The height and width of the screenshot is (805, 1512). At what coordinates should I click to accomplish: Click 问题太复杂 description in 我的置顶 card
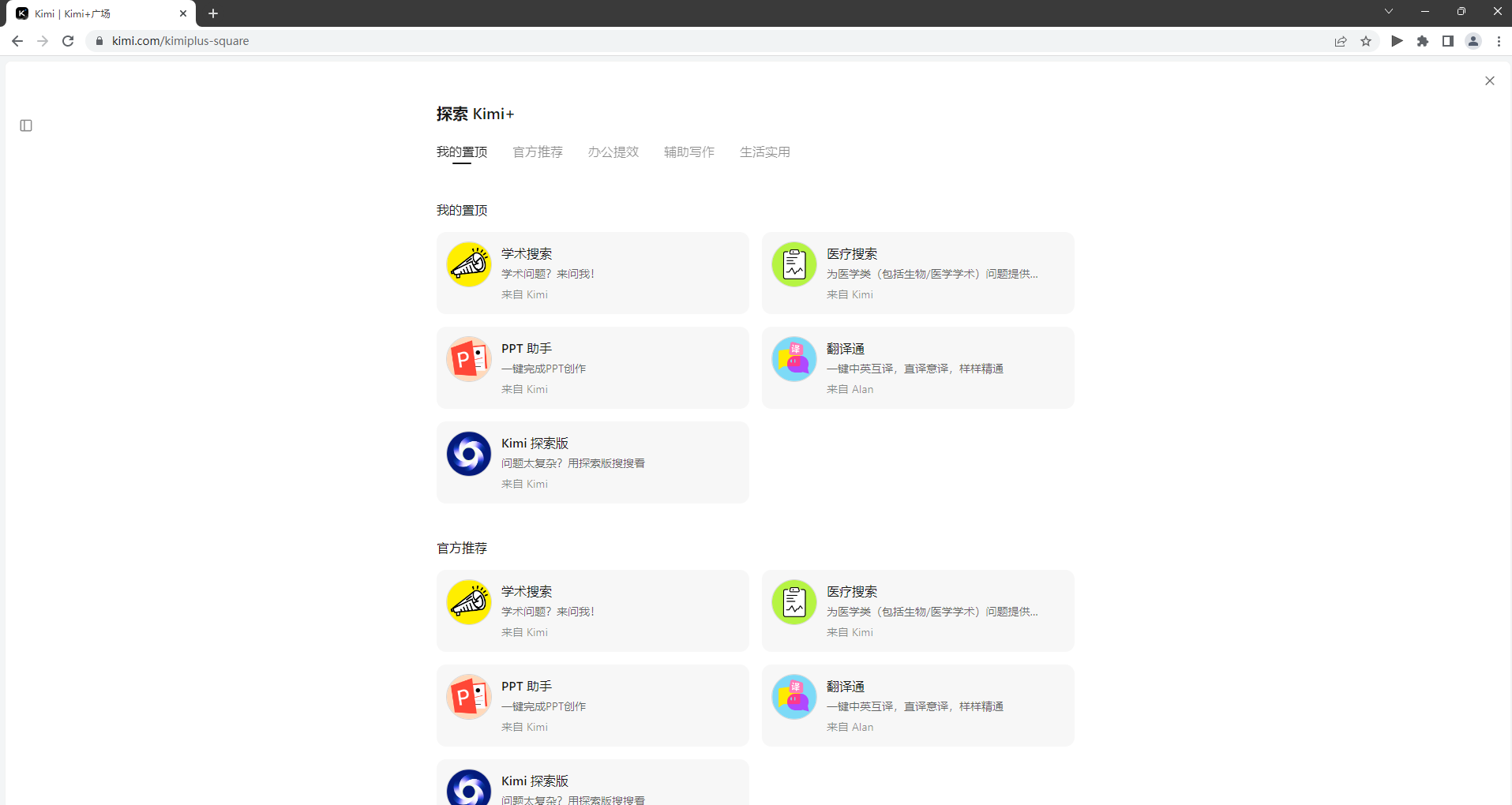[x=573, y=463]
